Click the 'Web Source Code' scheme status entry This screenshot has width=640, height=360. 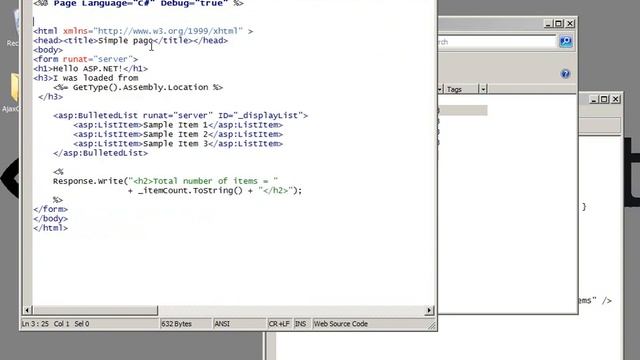(340, 324)
